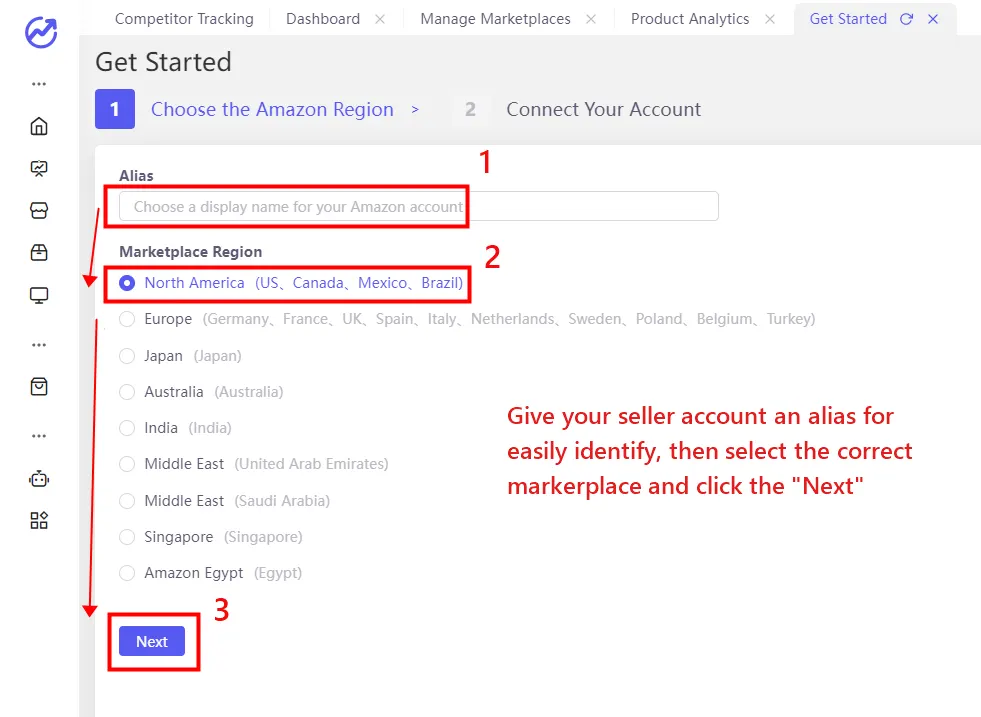Select Singapore as the marketplace region

pos(127,537)
